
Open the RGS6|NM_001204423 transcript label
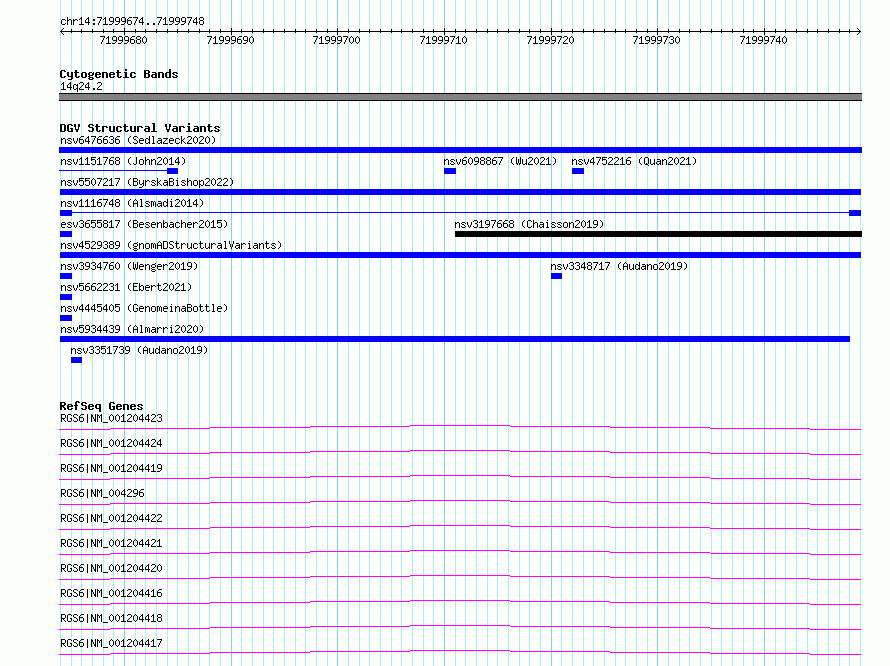click(x=111, y=418)
